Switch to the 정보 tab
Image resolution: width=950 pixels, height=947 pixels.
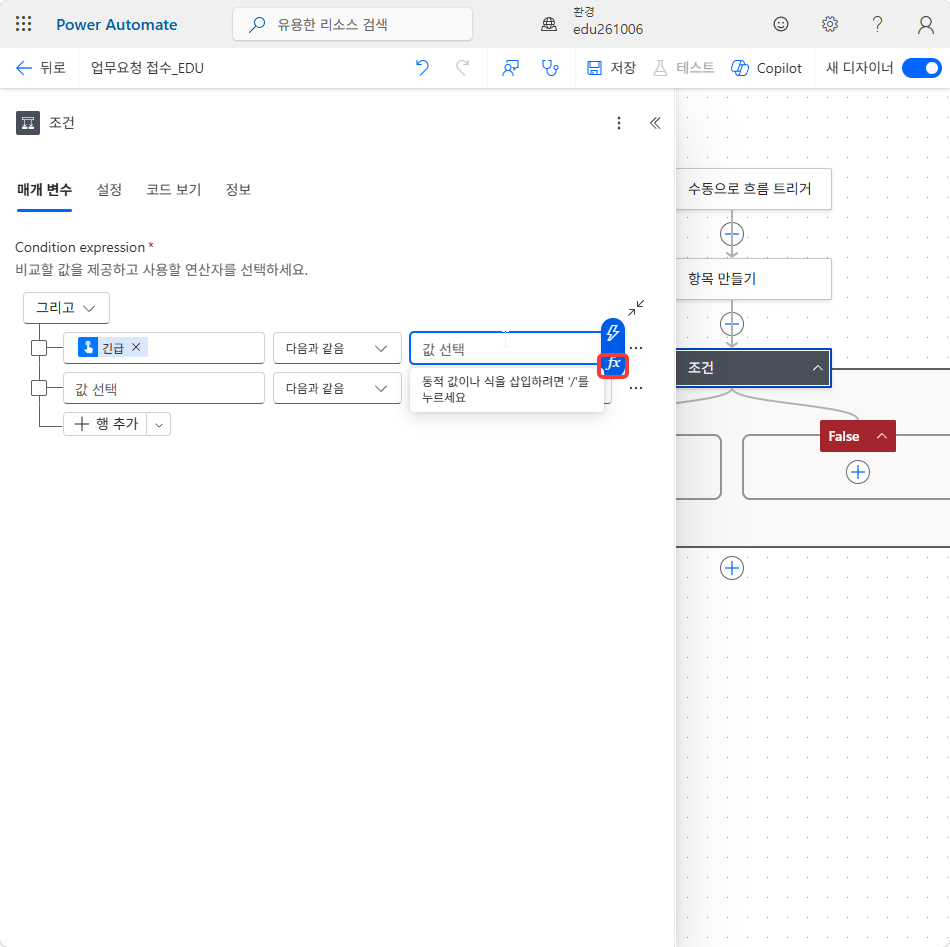click(238, 190)
